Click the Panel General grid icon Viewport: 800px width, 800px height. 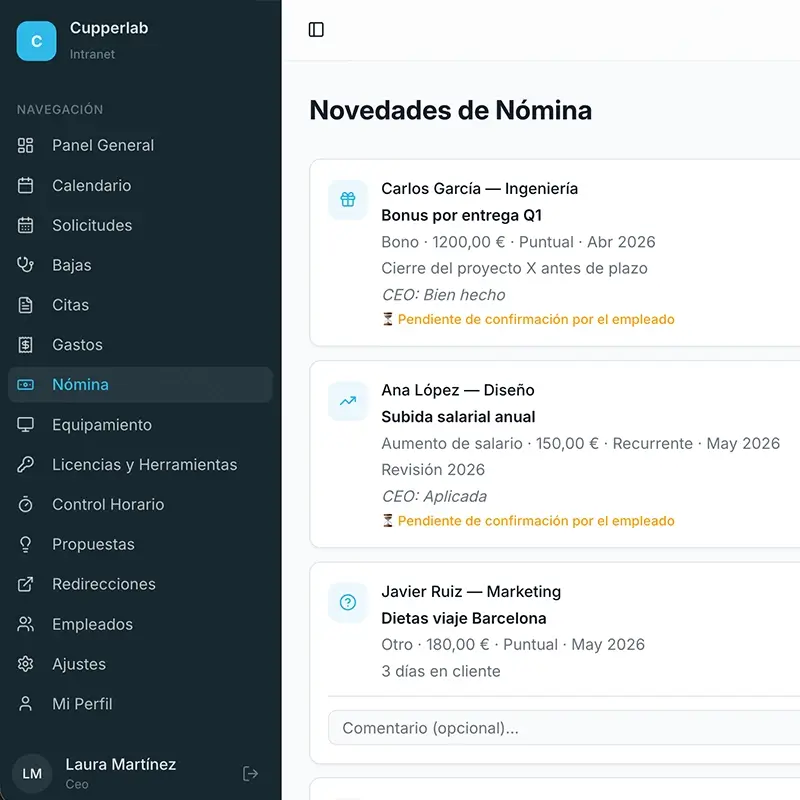point(25,145)
